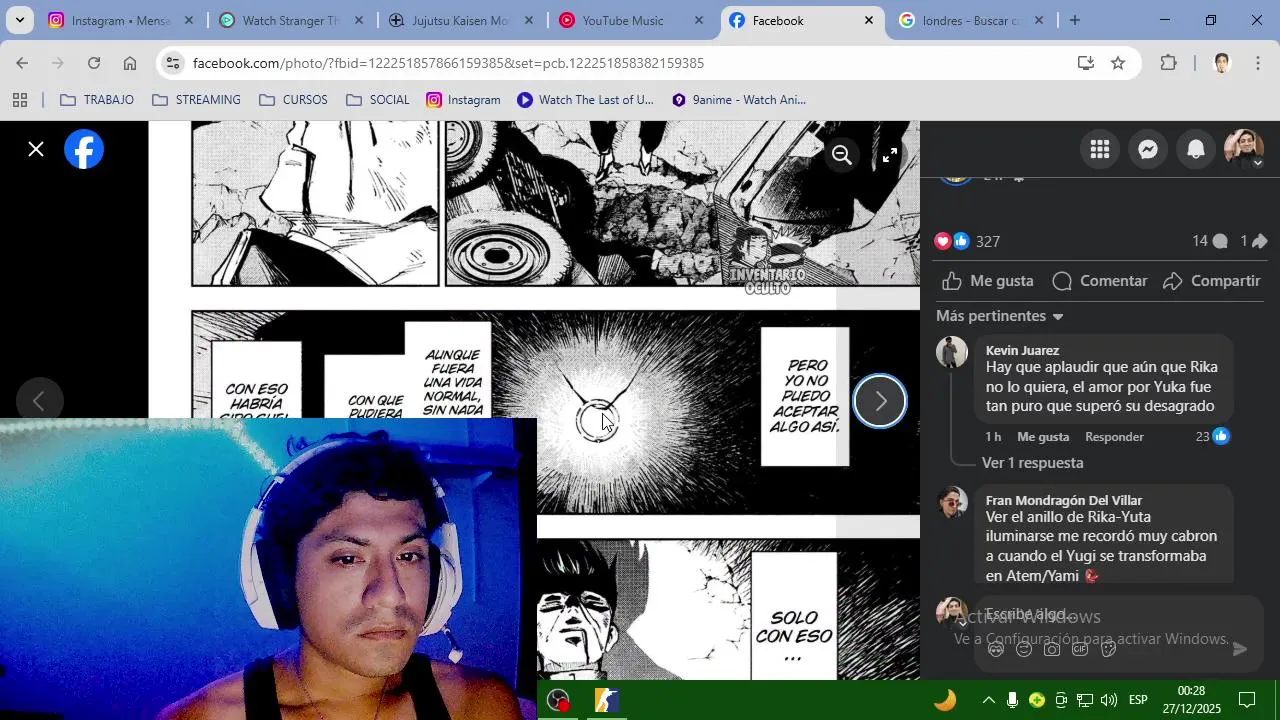The image size is (1280, 720).
Task: Open Messenger chats icon
Action: coord(1148,150)
